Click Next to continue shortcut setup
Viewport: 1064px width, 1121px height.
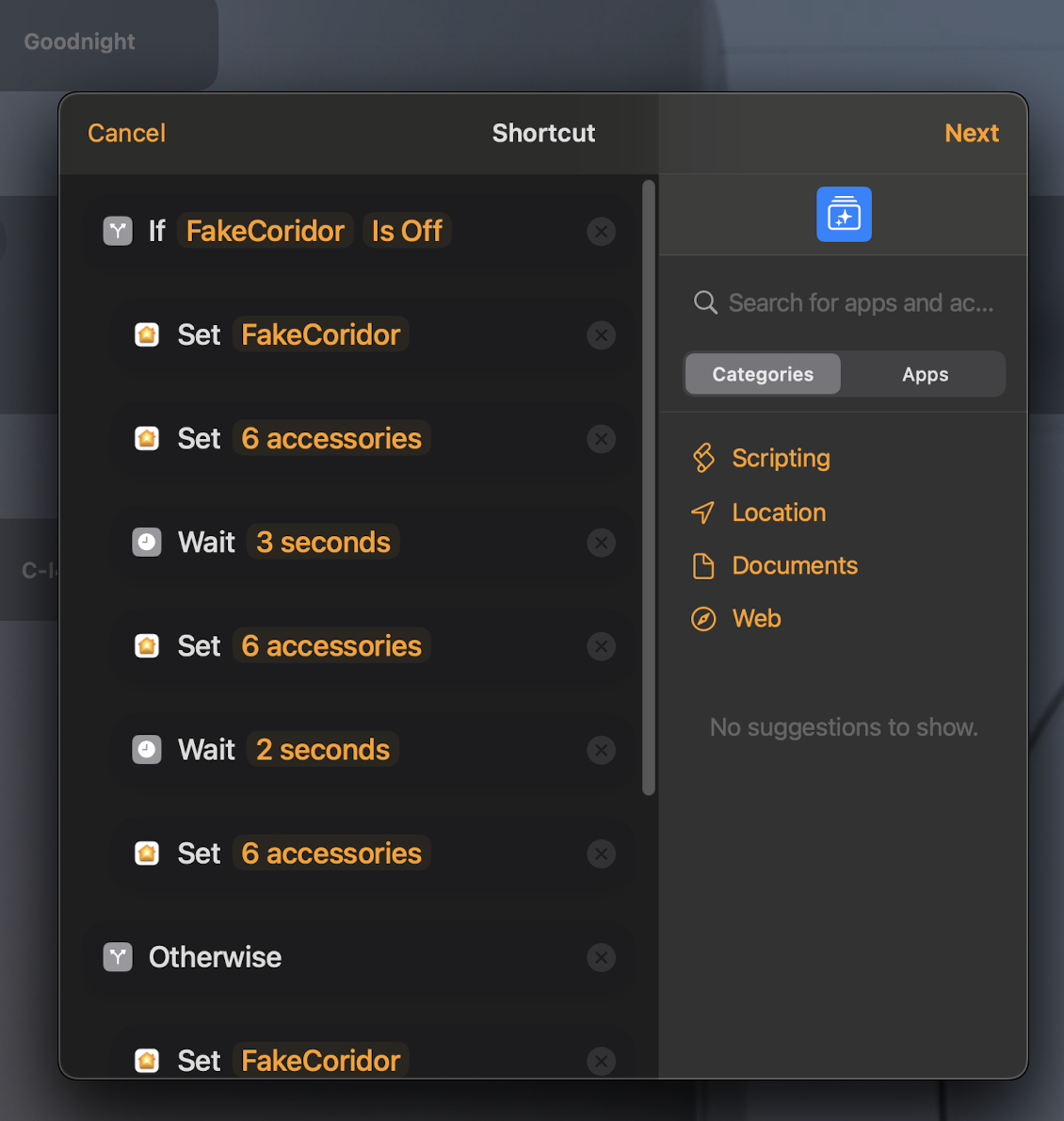[972, 133]
